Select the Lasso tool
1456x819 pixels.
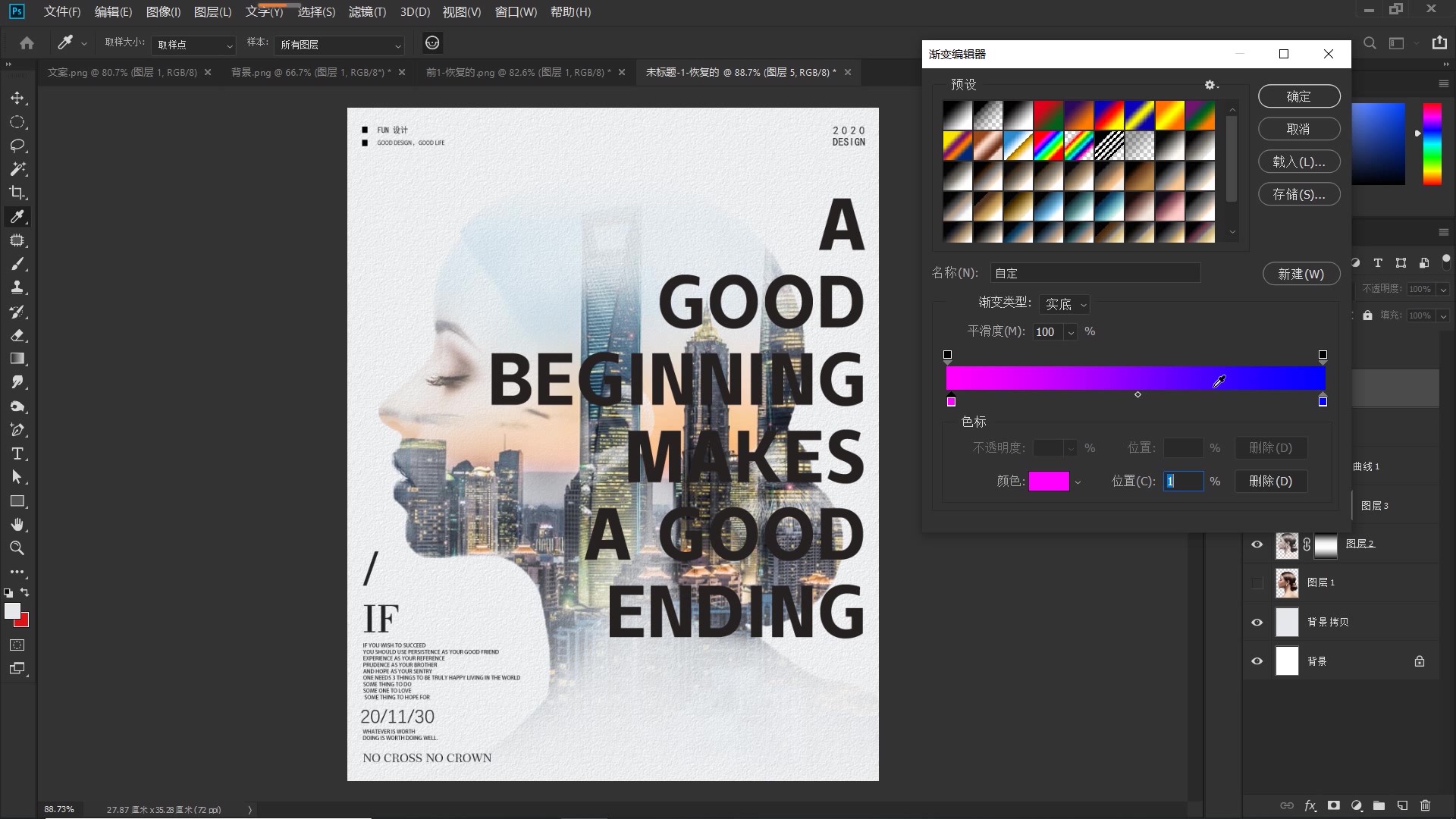(17, 146)
